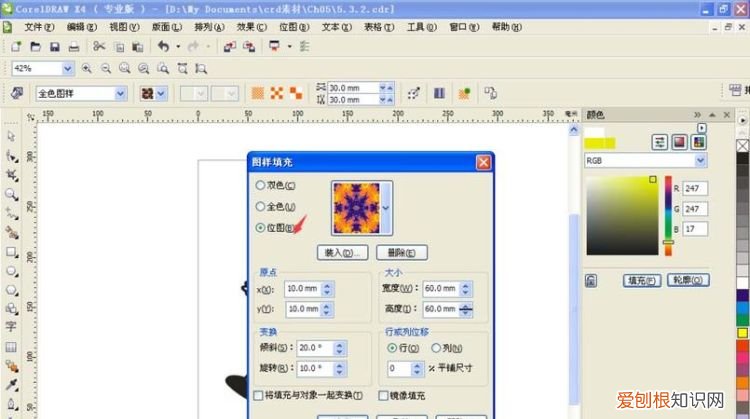Select the Rectangle tool

(x=11, y=252)
